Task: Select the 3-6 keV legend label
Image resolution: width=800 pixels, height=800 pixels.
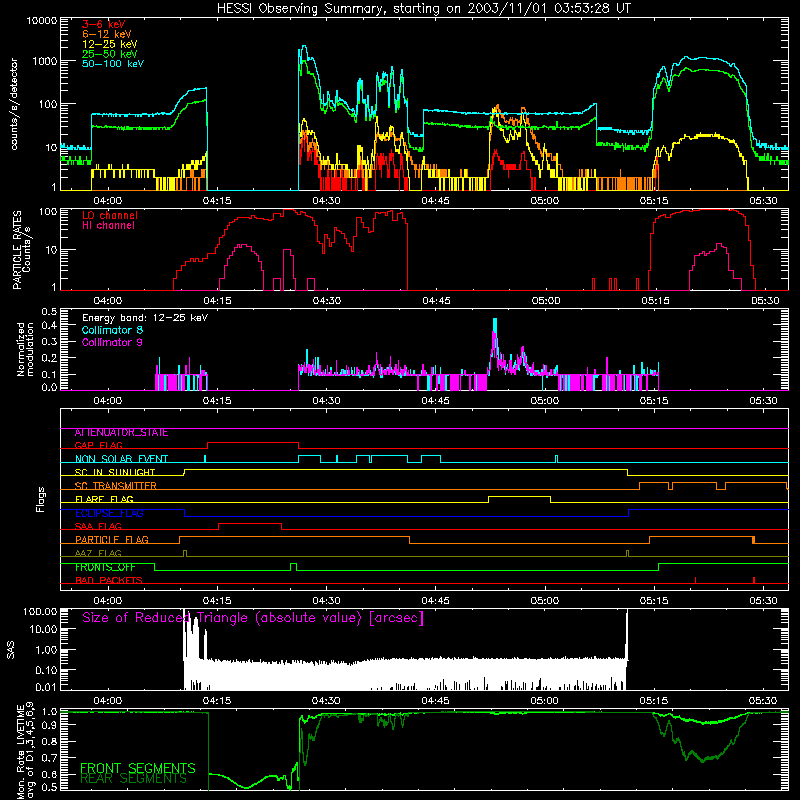Action: (x=104, y=24)
